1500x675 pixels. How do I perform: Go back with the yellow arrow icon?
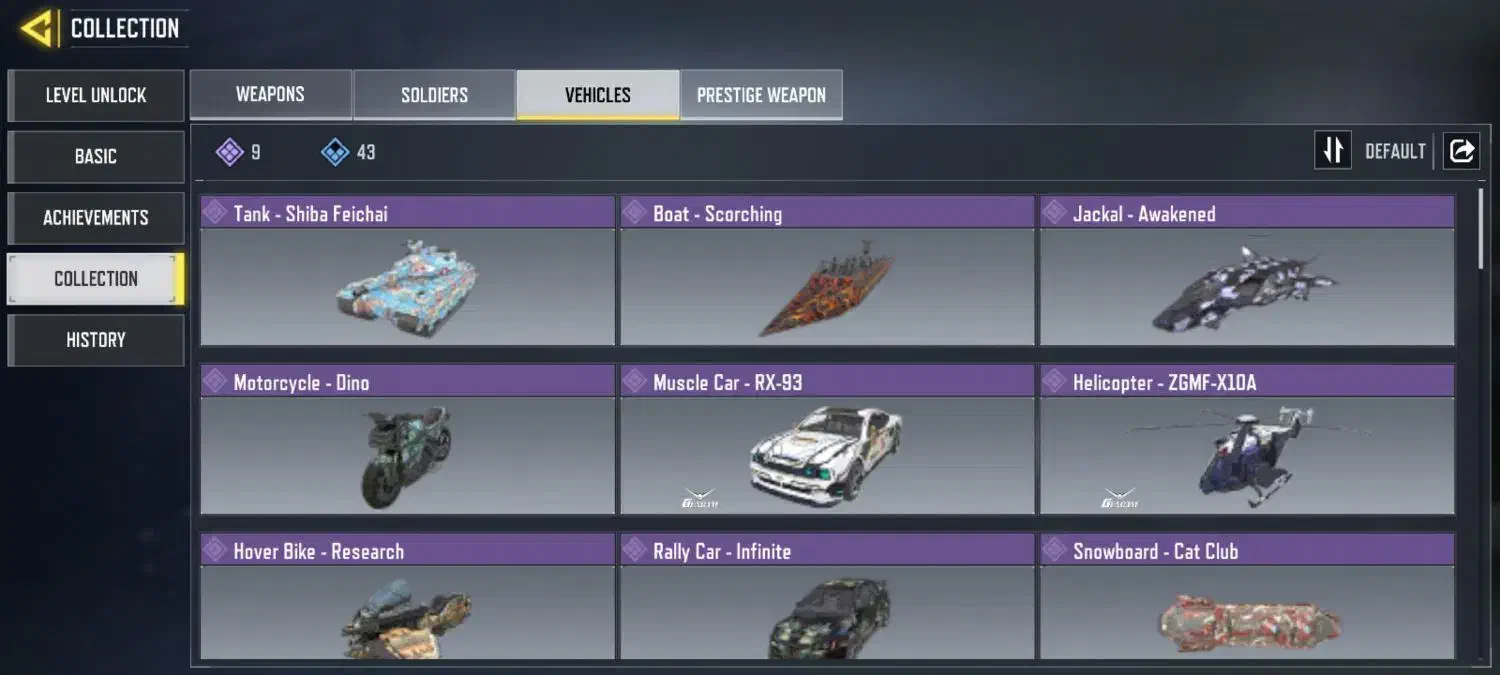(38, 28)
